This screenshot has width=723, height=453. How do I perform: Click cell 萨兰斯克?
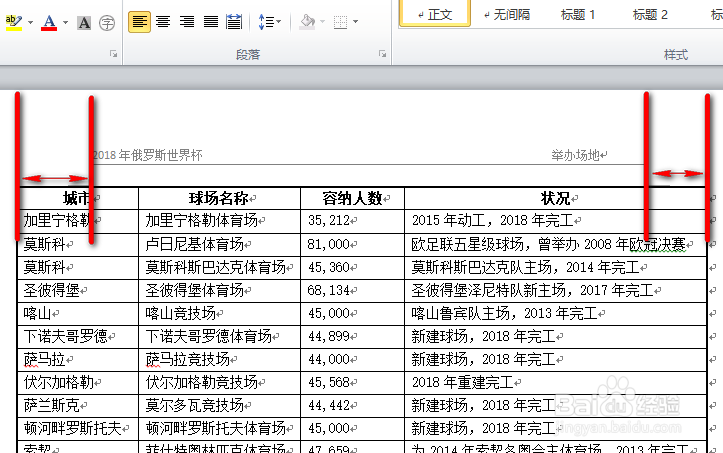coord(78,406)
